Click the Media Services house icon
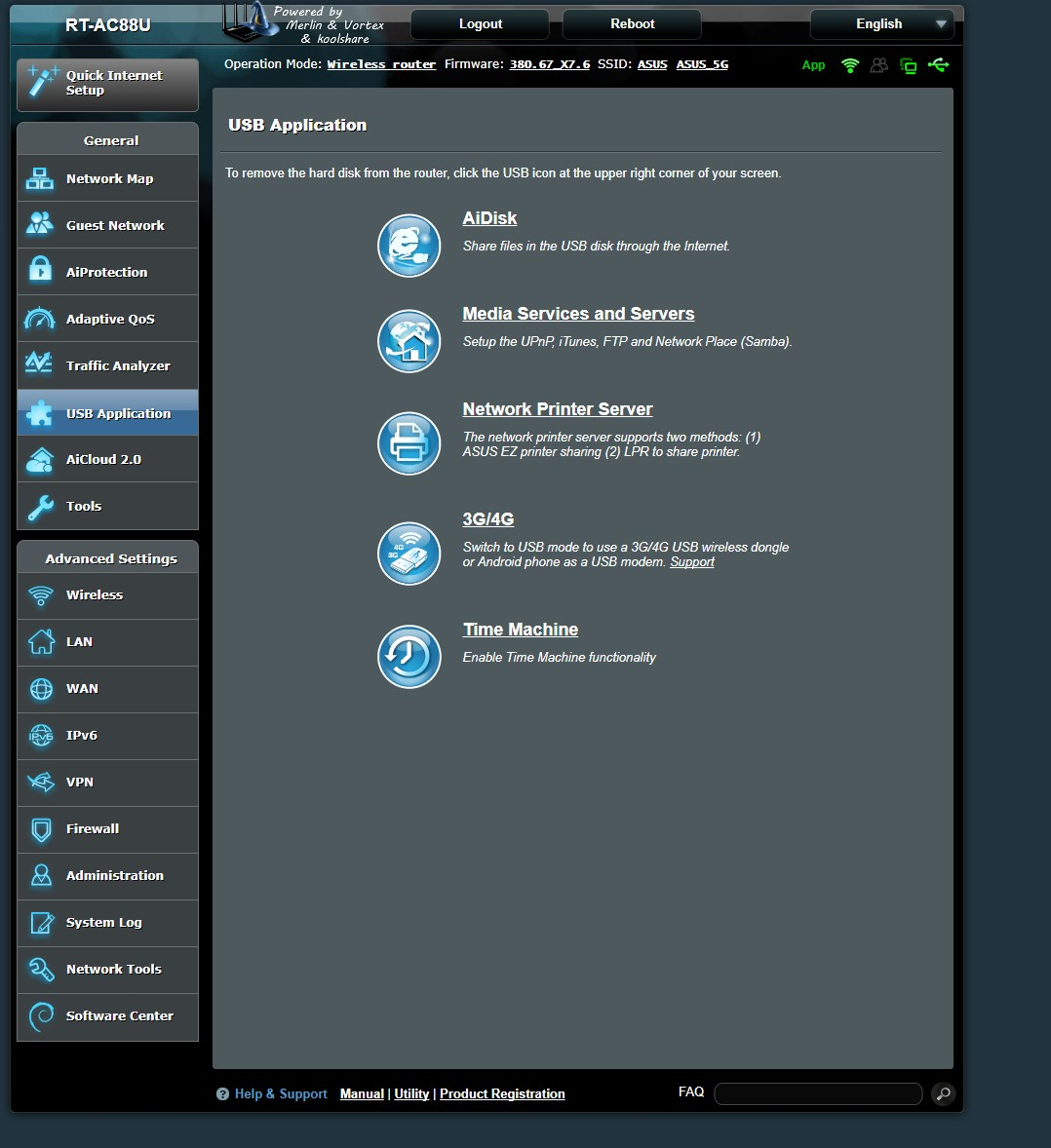The image size is (1051, 1148). [409, 341]
